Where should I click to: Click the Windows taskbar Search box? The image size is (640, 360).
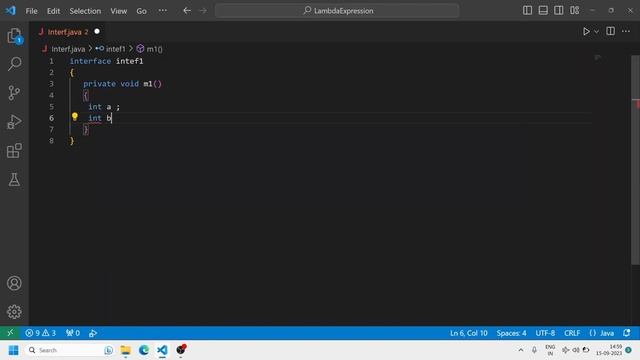pos(69,350)
